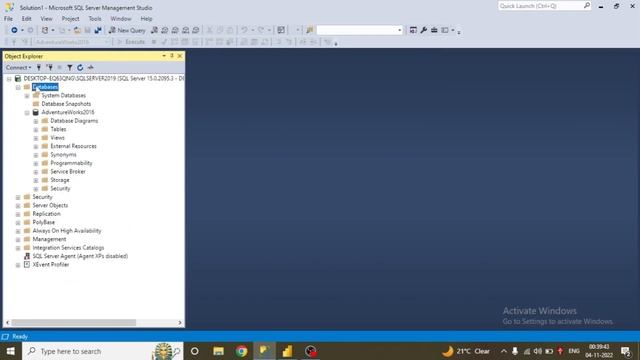Viewport: 640px width, 360px height.
Task: Expand the Management folder
Action: (18, 239)
